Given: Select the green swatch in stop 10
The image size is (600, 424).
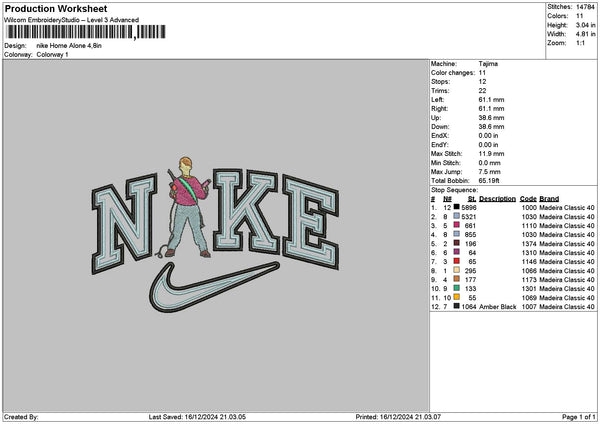Looking at the screenshot, I should pyautogui.click(x=457, y=288).
